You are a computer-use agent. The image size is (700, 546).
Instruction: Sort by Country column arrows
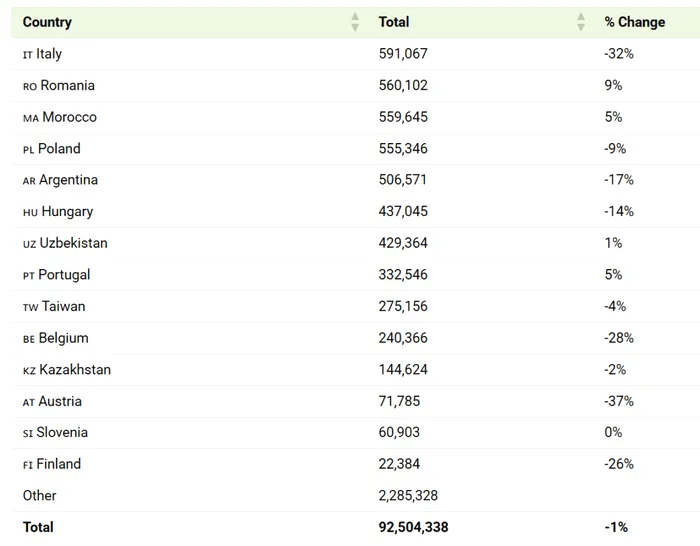point(355,22)
